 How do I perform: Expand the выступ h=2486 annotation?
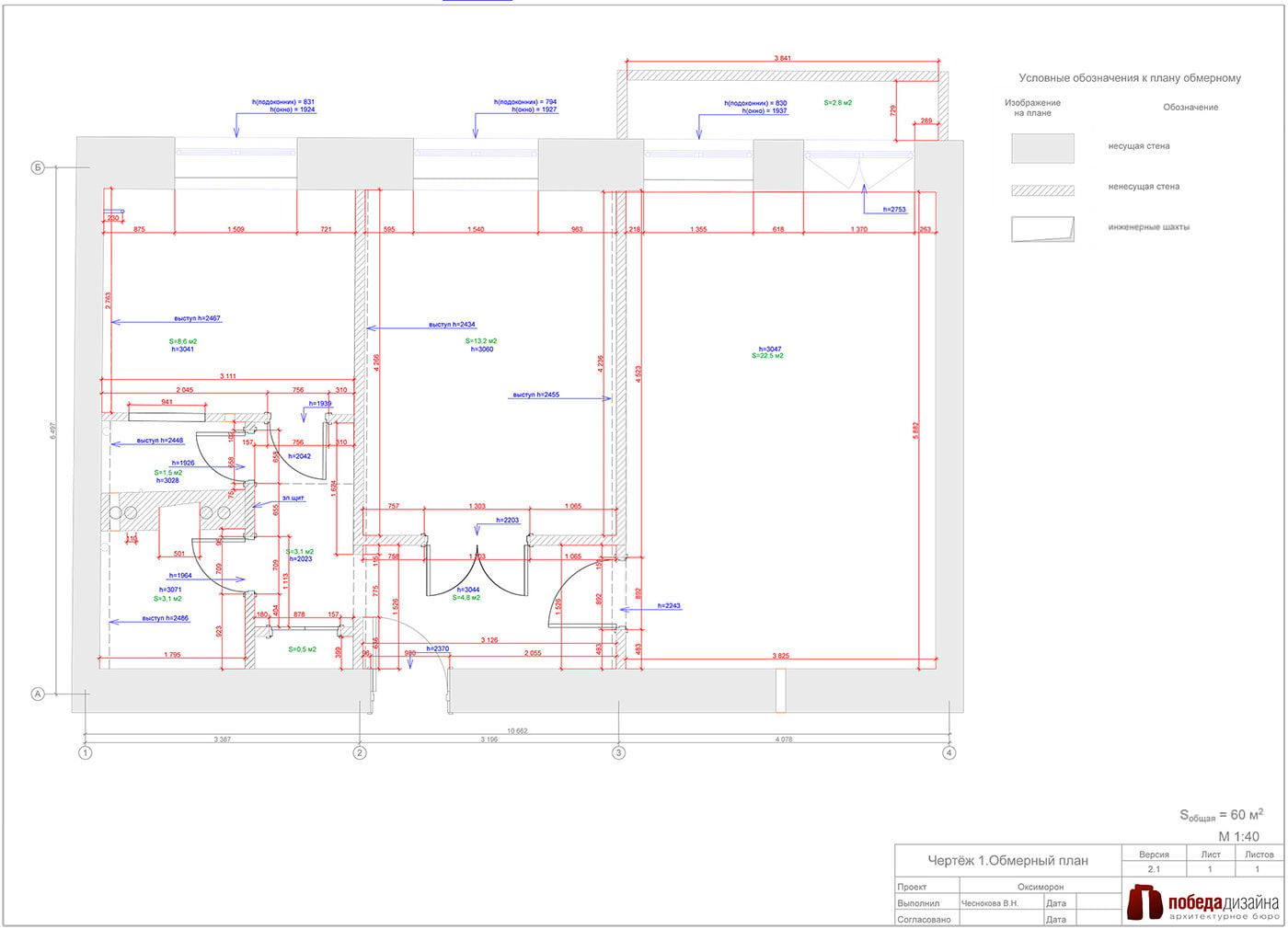tap(166, 618)
